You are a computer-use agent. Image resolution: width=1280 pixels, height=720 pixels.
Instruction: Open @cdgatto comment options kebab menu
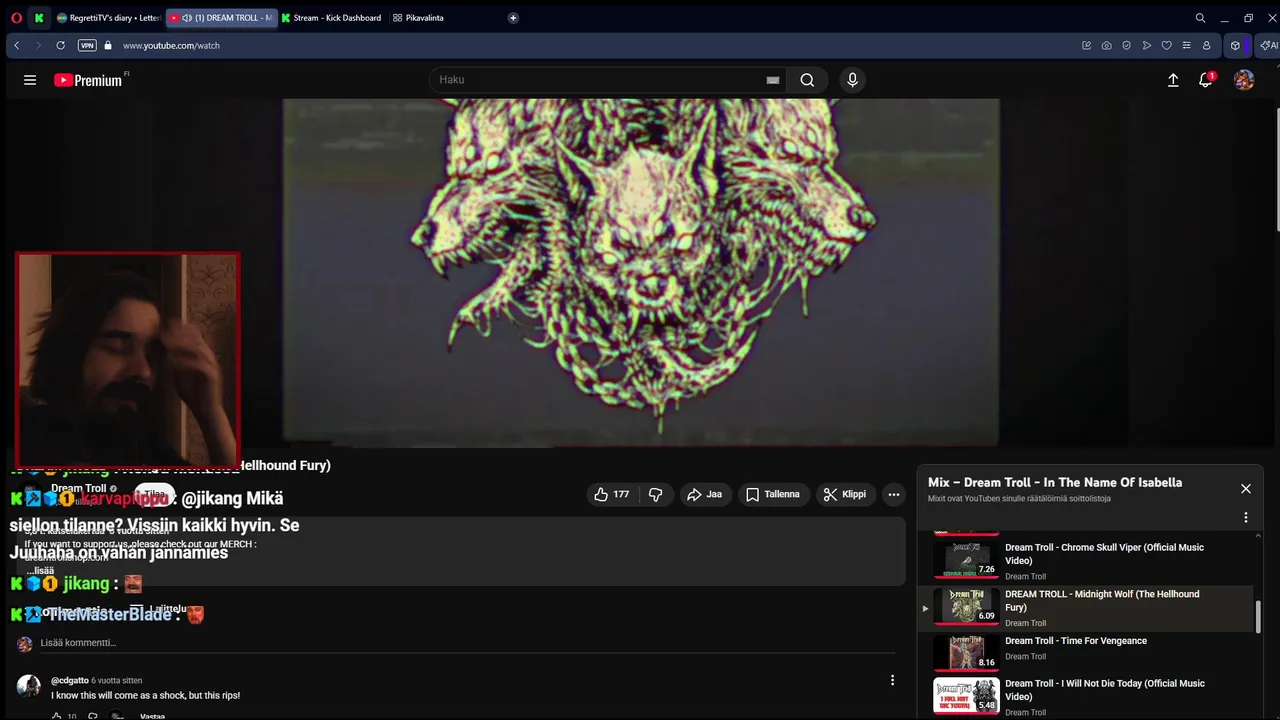892,680
